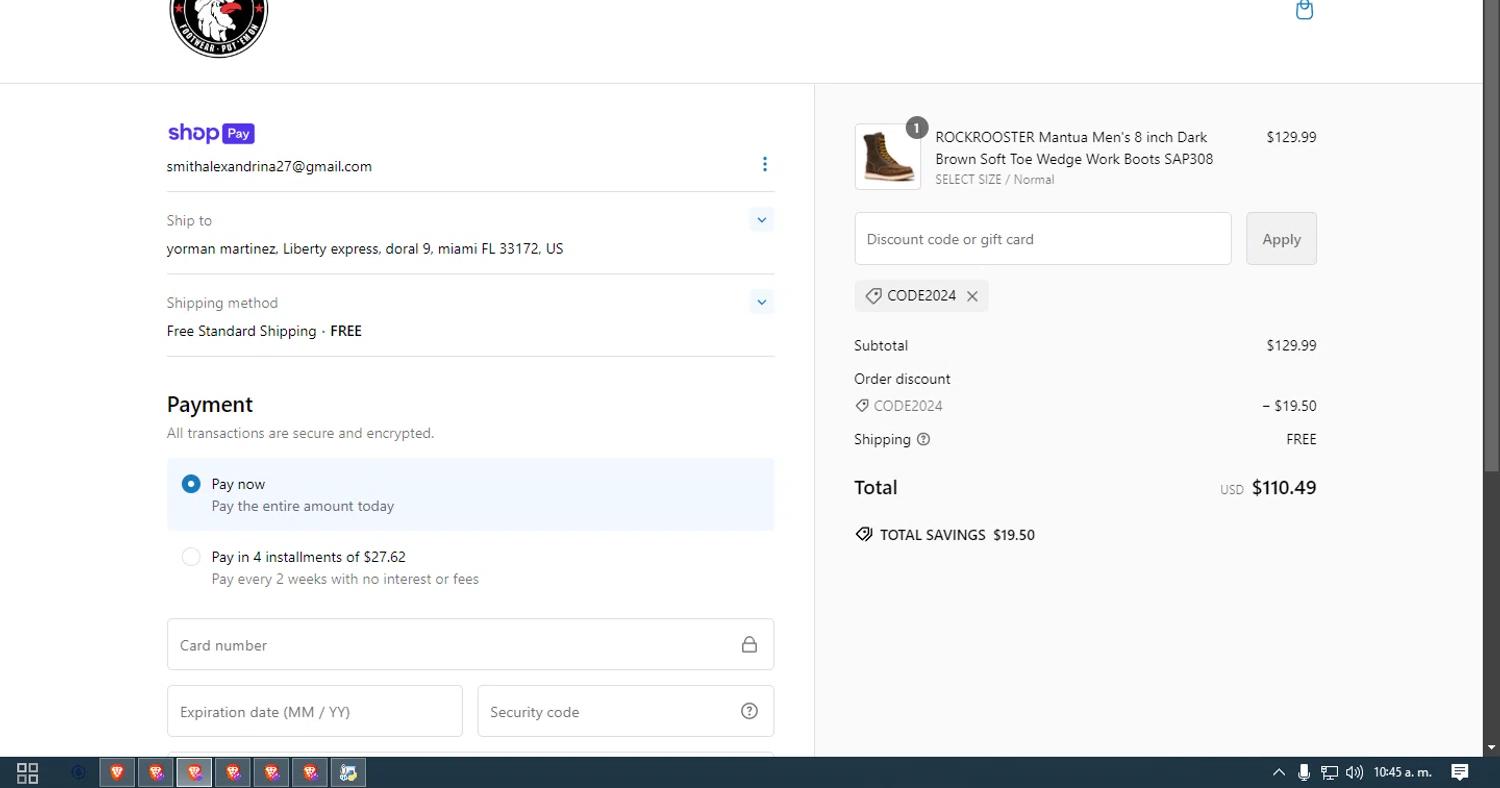Focus the Security code field
Viewport: 1500px width, 788px height.
(x=625, y=711)
